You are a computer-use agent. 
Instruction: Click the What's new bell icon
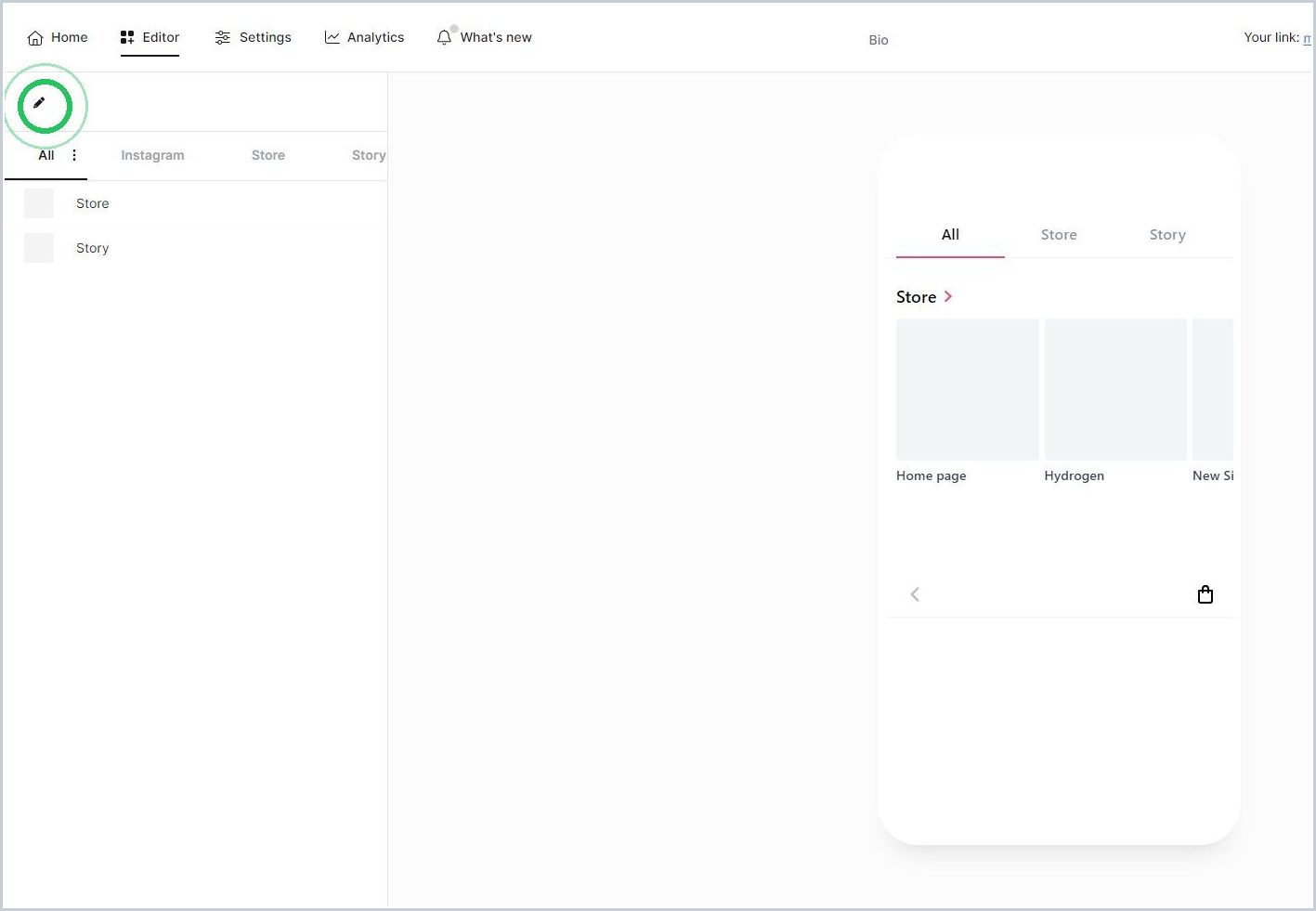pyautogui.click(x=444, y=37)
